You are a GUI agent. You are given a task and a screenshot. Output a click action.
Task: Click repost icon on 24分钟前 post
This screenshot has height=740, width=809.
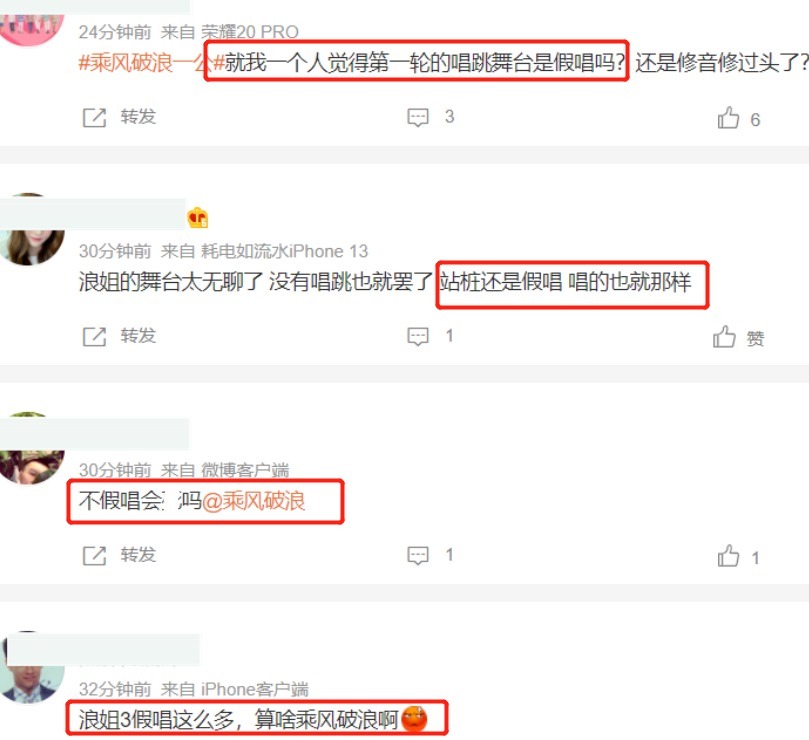coord(94,118)
